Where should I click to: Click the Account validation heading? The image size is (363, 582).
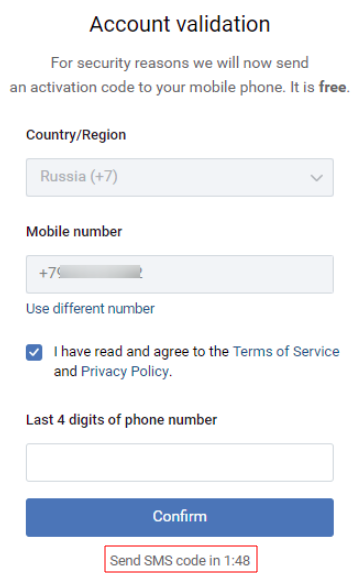tap(180, 24)
